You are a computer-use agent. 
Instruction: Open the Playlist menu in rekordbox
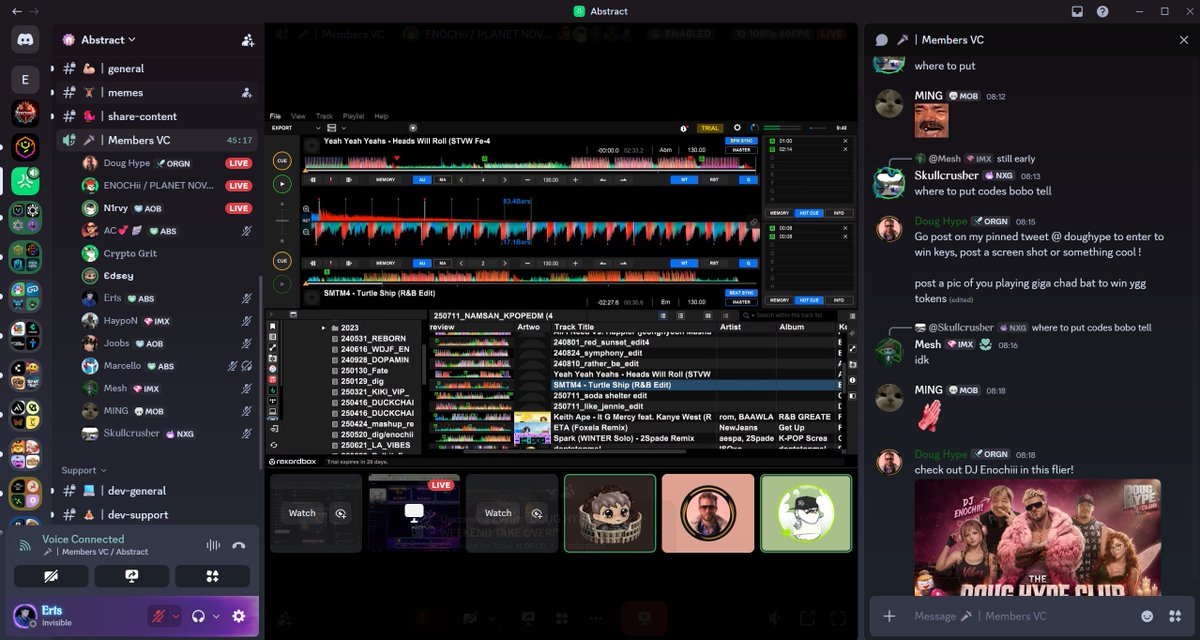click(353, 116)
